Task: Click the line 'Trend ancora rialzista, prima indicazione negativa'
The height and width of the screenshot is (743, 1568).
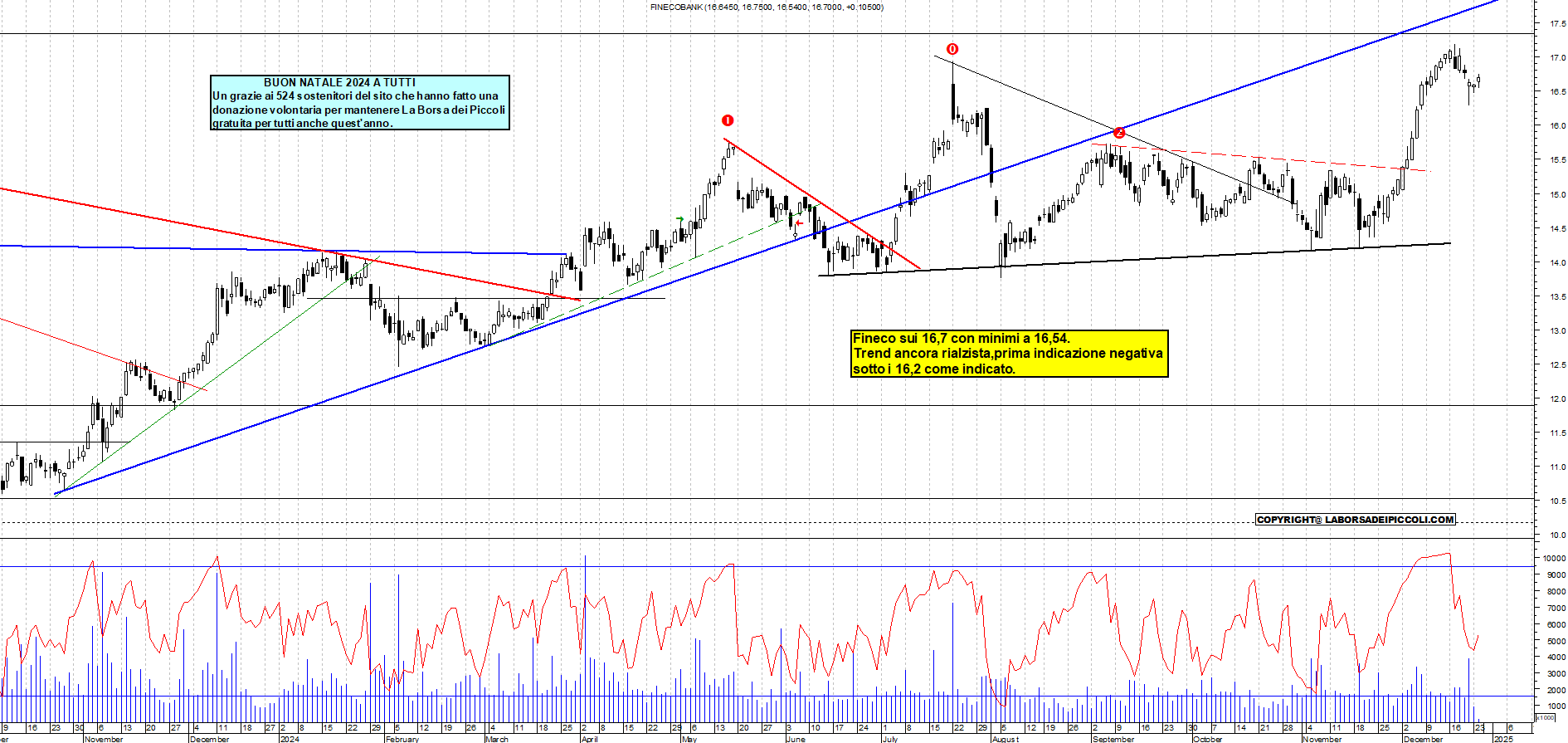Action: click(1008, 353)
